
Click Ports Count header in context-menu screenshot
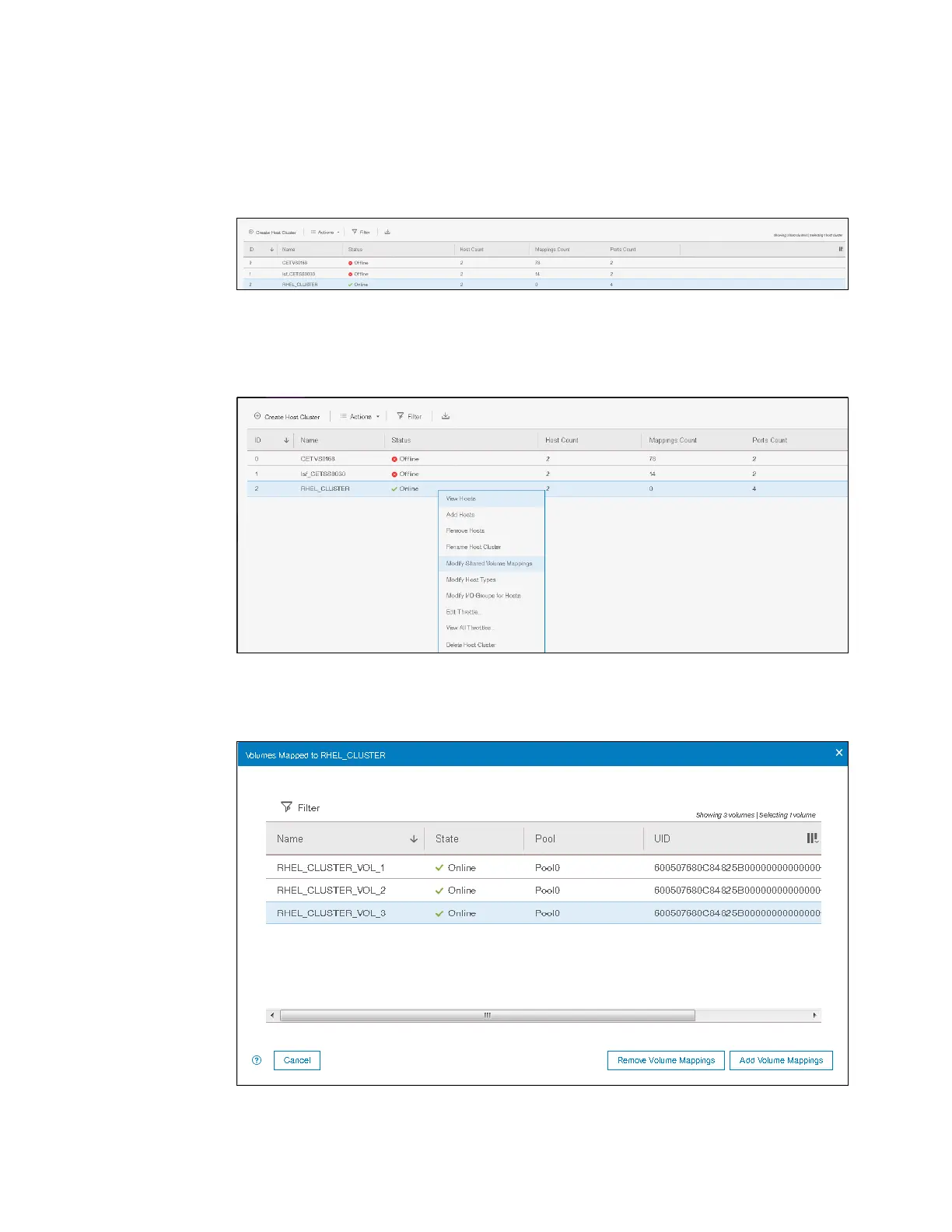pyautogui.click(x=769, y=440)
